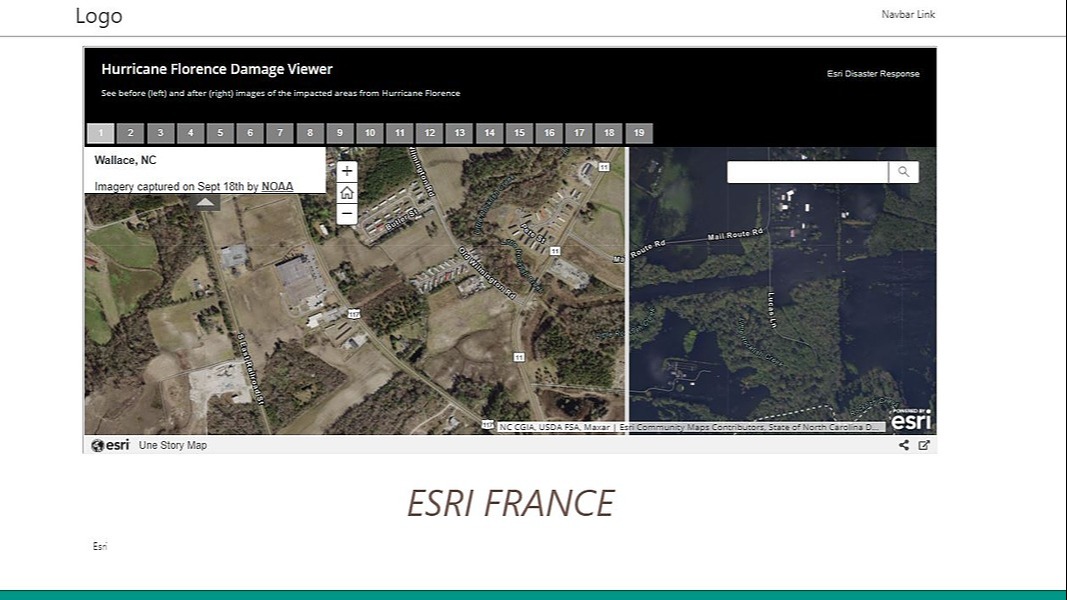Zoom out using the minus icon
Viewport: 1067px width, 600px height.
(x=346, y=212)
